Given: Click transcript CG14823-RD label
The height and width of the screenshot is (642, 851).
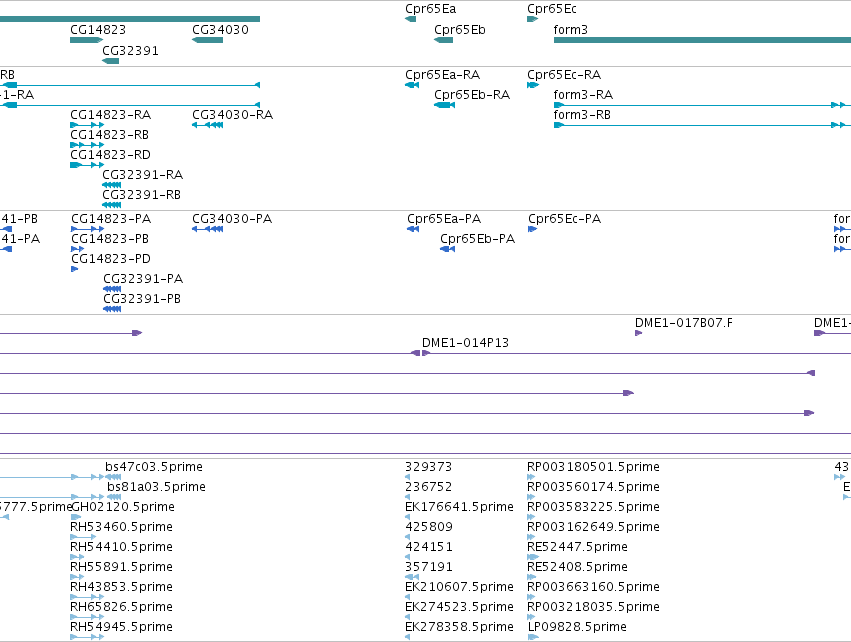Looking at the screenshot, I should (110, 155).
